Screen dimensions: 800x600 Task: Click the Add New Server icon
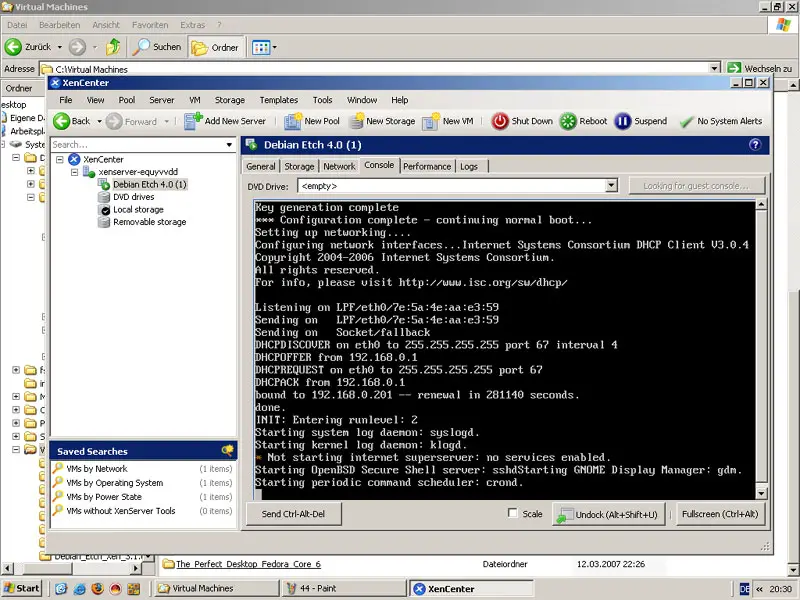(193, 121)
